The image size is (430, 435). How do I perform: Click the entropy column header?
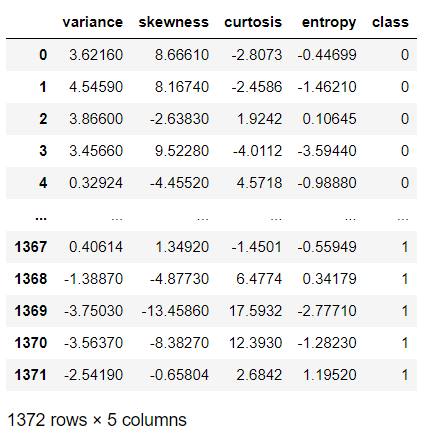click(329, 23)
